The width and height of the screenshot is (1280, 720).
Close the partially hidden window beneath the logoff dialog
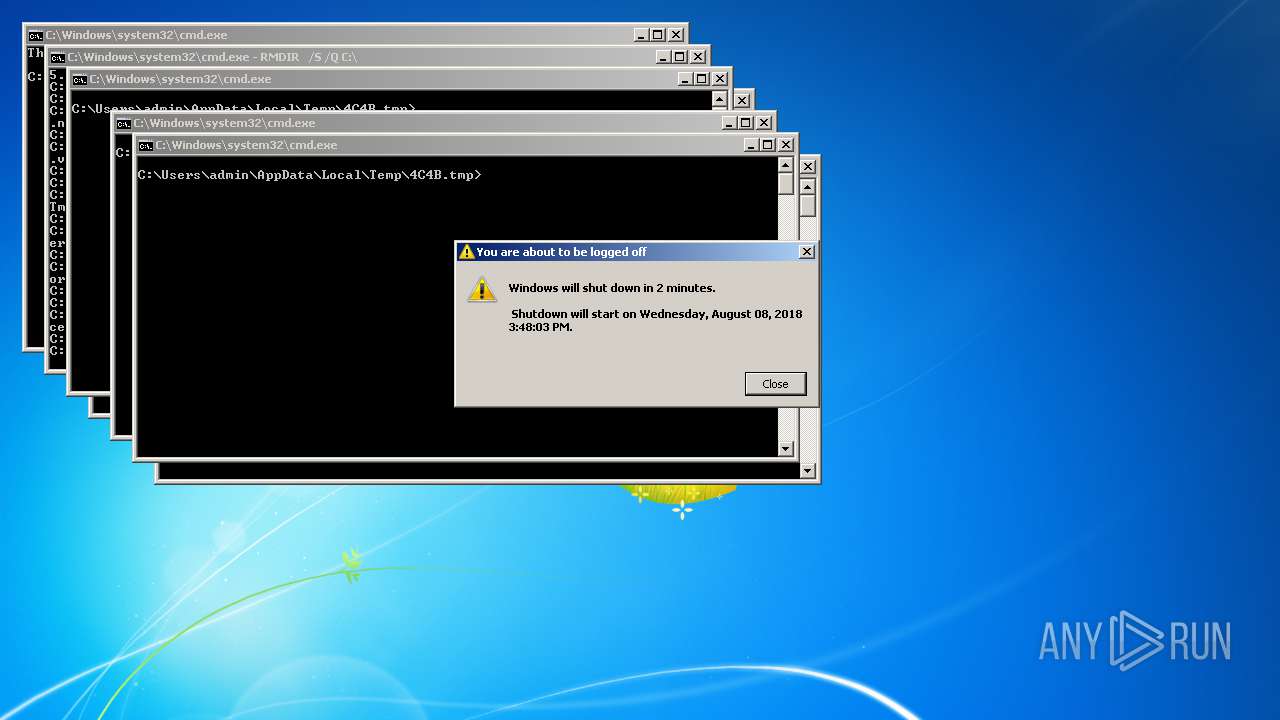pos(808,167)
